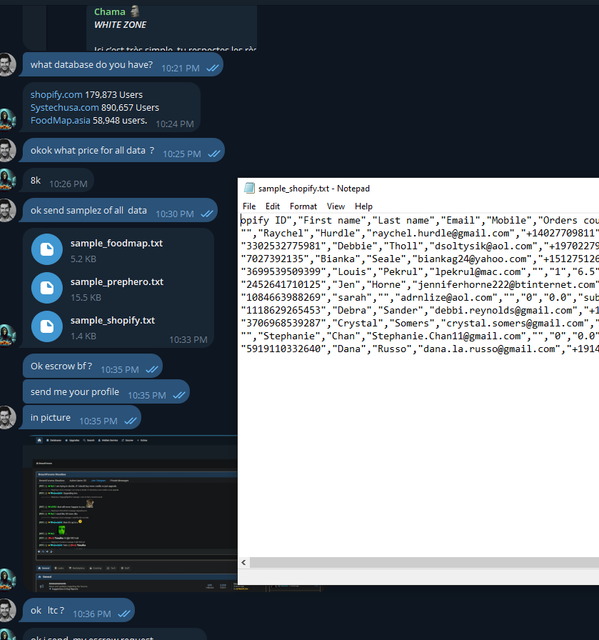Click the sample_foodmap.txt file name

tap(116, 243)
